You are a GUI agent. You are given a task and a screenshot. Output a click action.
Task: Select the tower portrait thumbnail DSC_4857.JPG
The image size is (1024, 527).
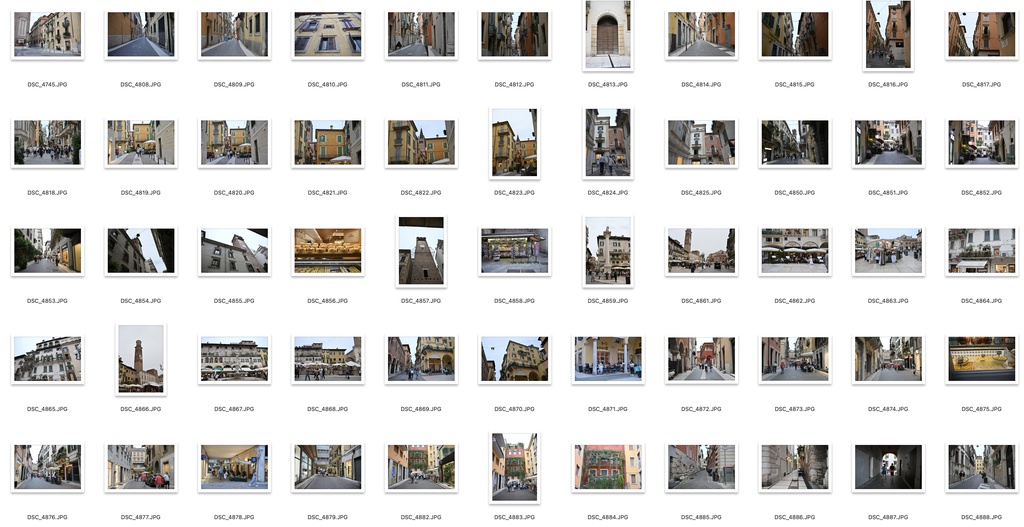[x=421, y=251]
